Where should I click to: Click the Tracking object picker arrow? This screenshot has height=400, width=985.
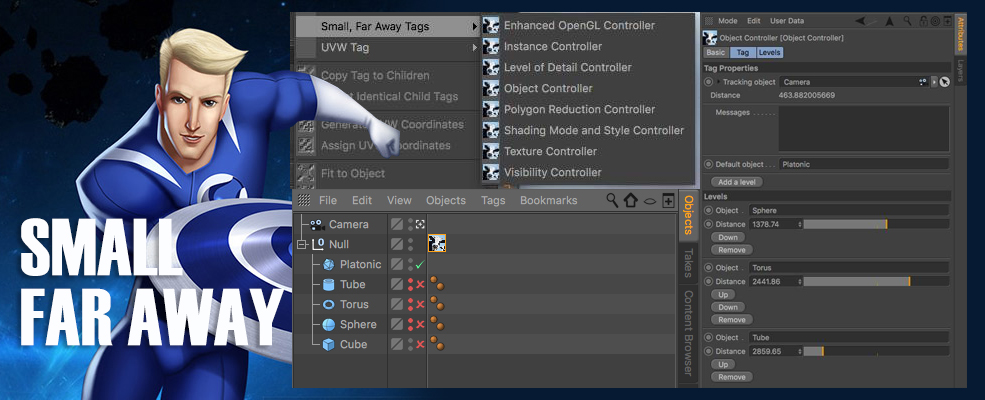(934, 81)
